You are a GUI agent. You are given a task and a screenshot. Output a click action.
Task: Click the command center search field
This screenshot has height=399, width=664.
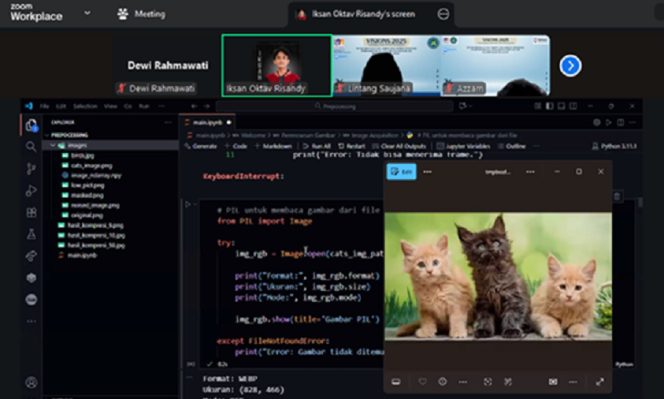click(335, 106)
